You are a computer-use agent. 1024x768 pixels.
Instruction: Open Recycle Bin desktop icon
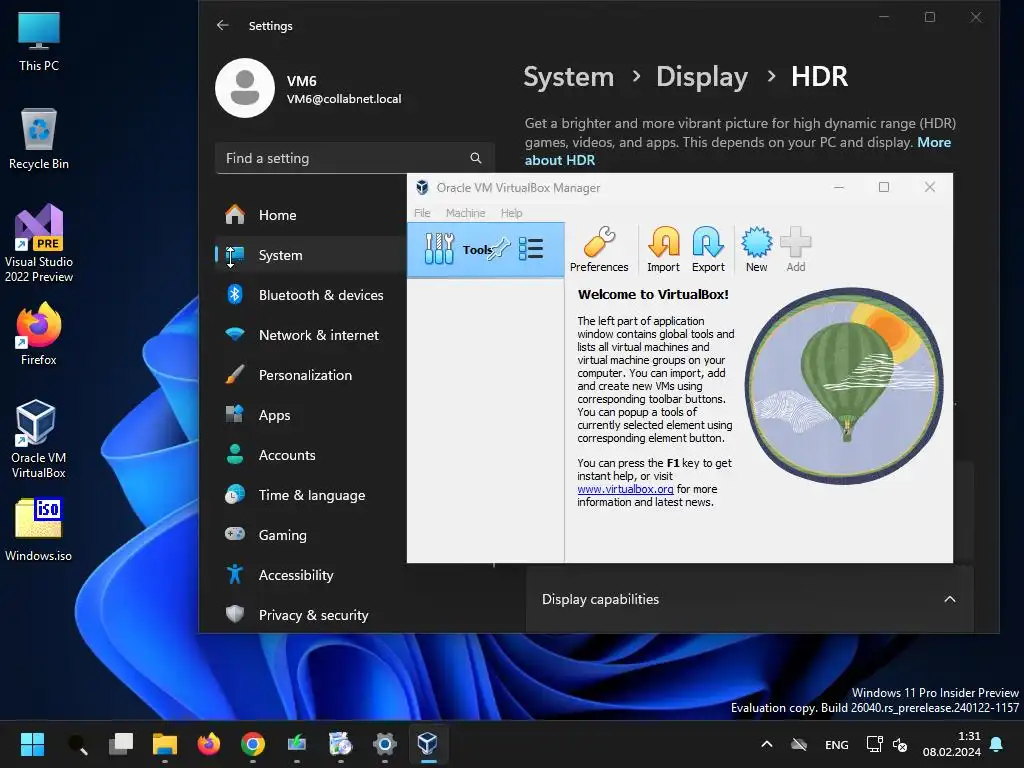pos(39,139)
